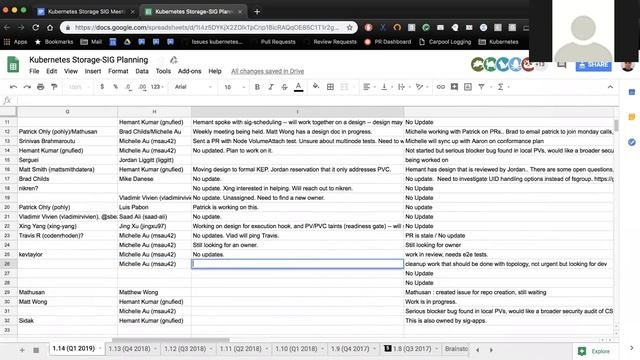The image size is (640, 360).
Task: Click the blue SHARE button
Action: click(593, 65)
